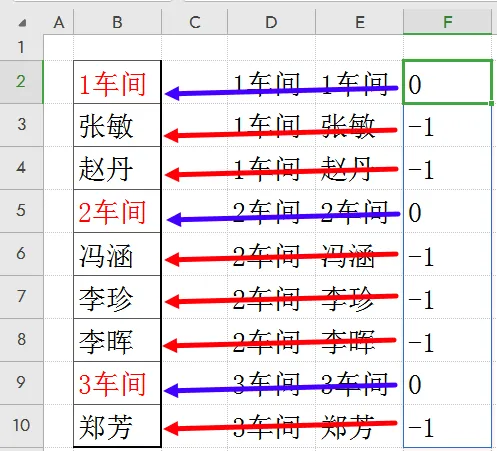This screenshot has height=451, width=497.
Task: Click cell B2 with red 1车间
Action: pyautogui.click(x=117, y=82)
